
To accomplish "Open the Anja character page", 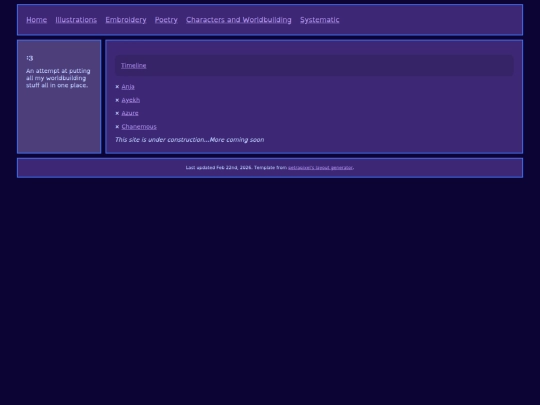I will (128, 87).
